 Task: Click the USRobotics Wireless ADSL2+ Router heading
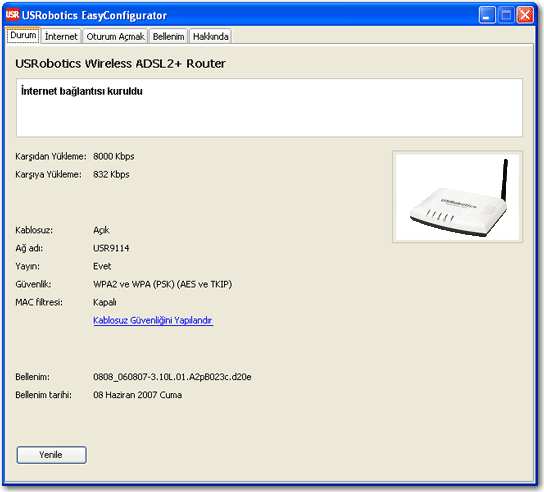[120, 63]
